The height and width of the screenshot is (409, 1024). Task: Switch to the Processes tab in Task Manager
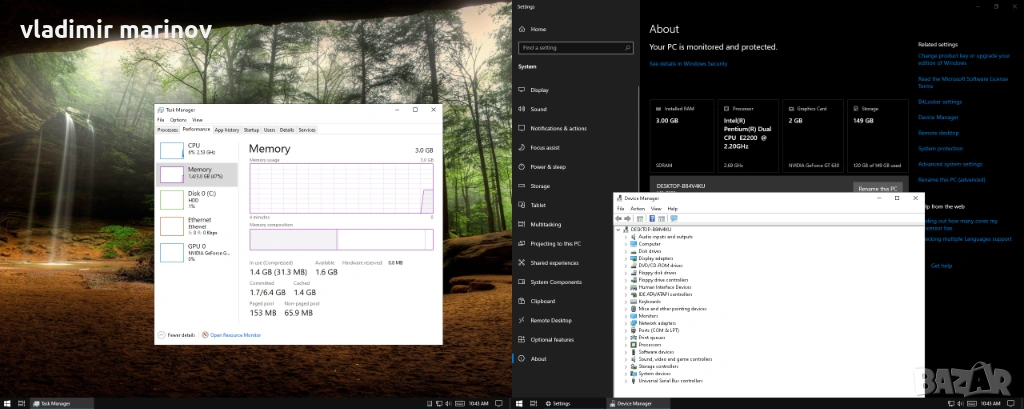coord(167,130)
